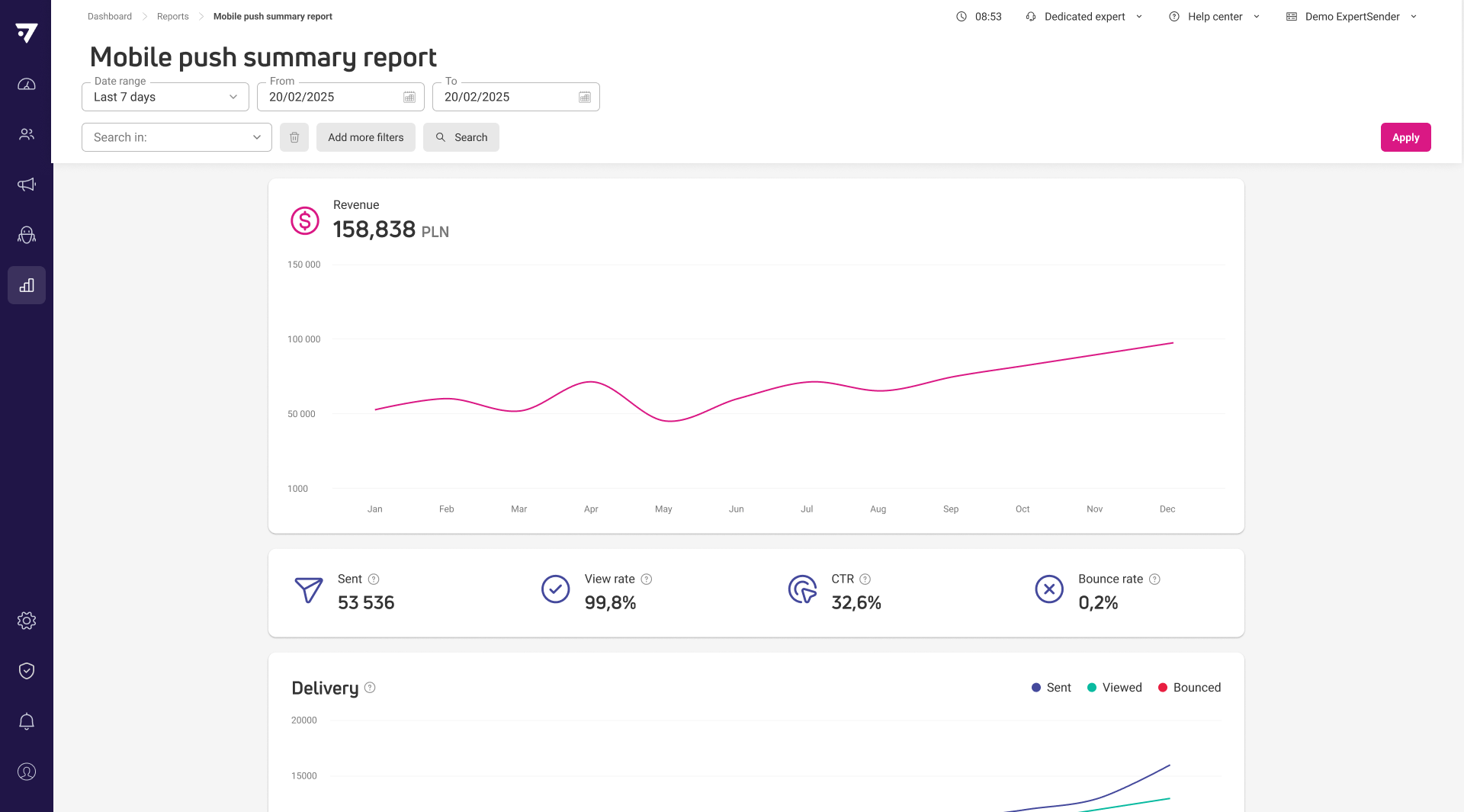This screenshot has width=1464, height=812.
Task: Open the shield security sidebar icon
Action: coord(27,671)
